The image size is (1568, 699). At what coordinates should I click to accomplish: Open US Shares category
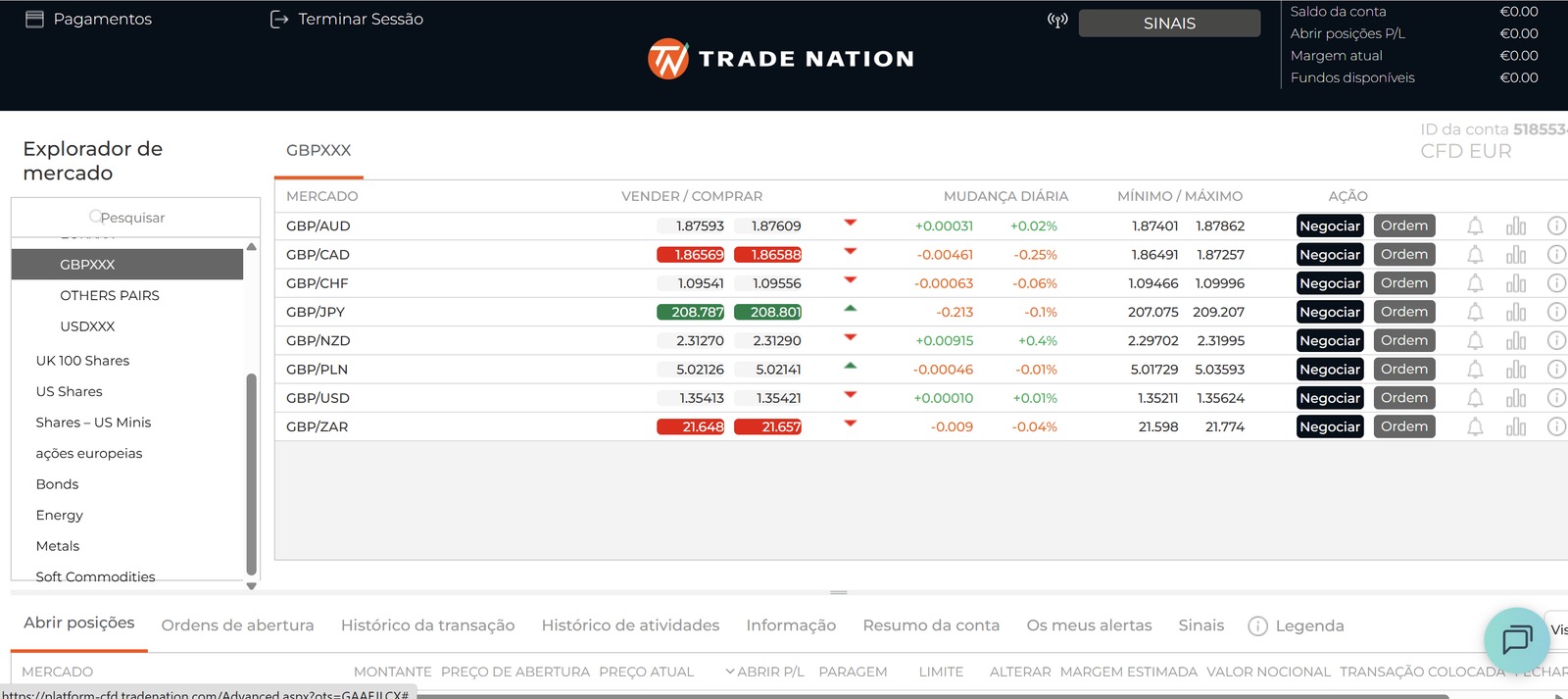pos(69,391)
